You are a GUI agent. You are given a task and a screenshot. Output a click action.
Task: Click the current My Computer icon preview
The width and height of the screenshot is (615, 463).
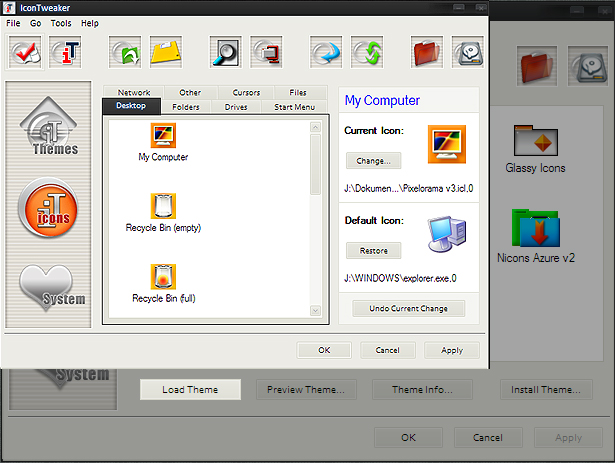(446, 144)
